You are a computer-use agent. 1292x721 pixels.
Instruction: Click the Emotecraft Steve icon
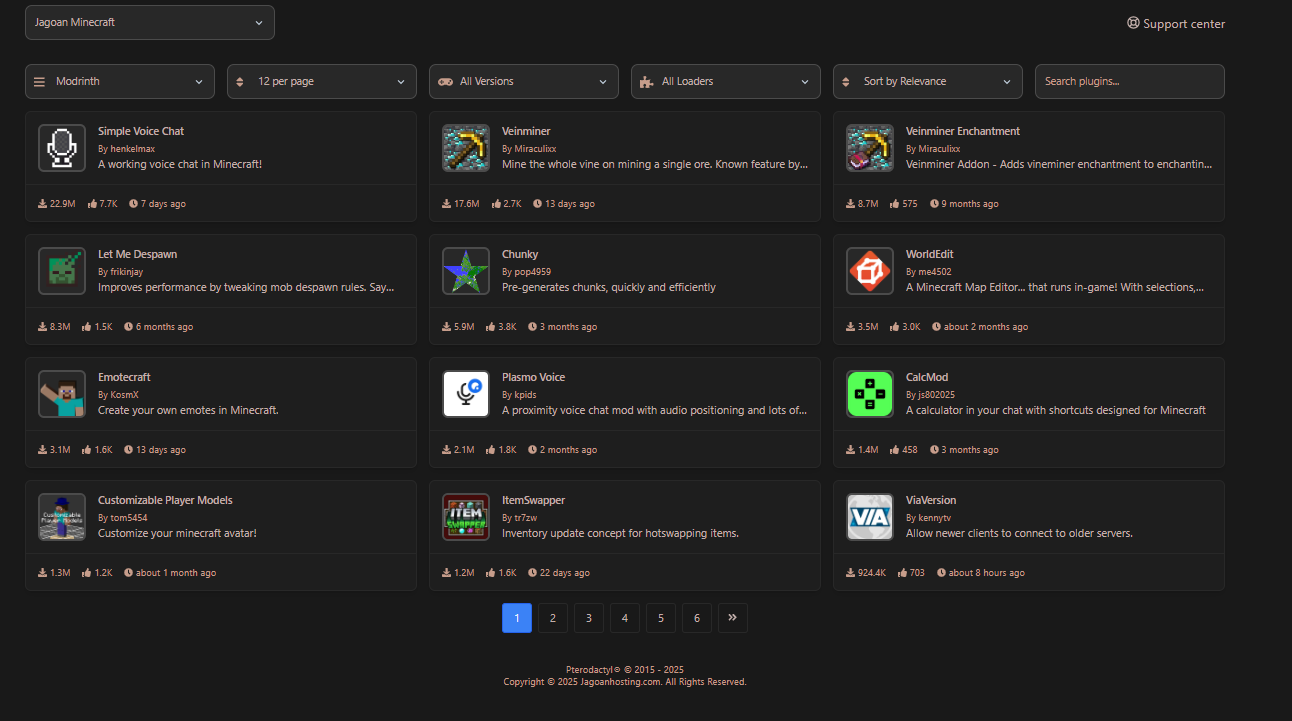(x=62, y=394)
